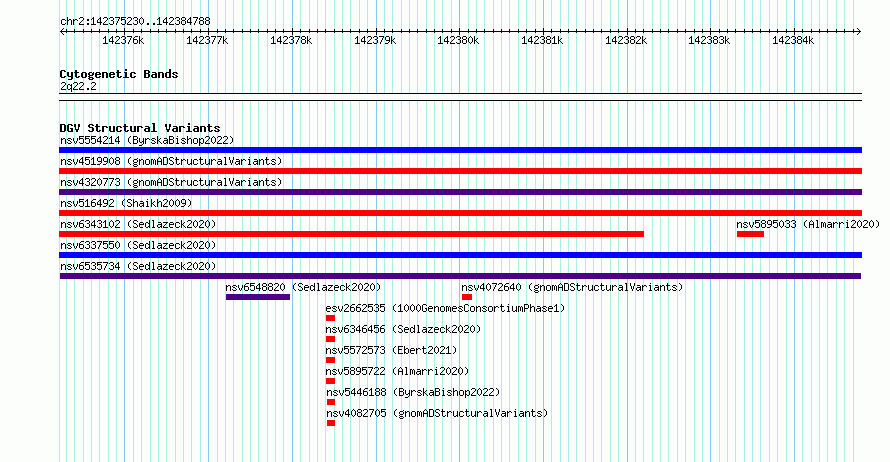Click the ruler's left arrowhead
Image resolution: width=890 pixels, height=462 pixels.
[62, 32]
